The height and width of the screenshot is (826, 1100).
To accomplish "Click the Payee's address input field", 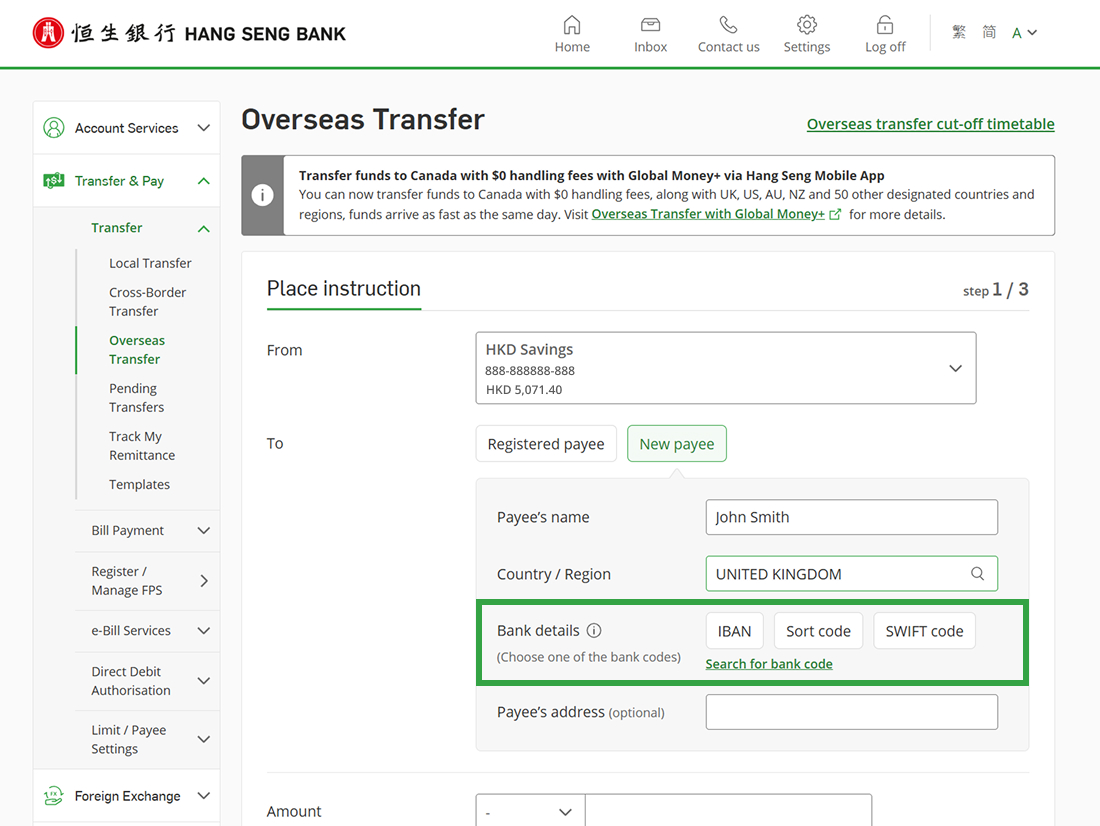I will point(851,711).
